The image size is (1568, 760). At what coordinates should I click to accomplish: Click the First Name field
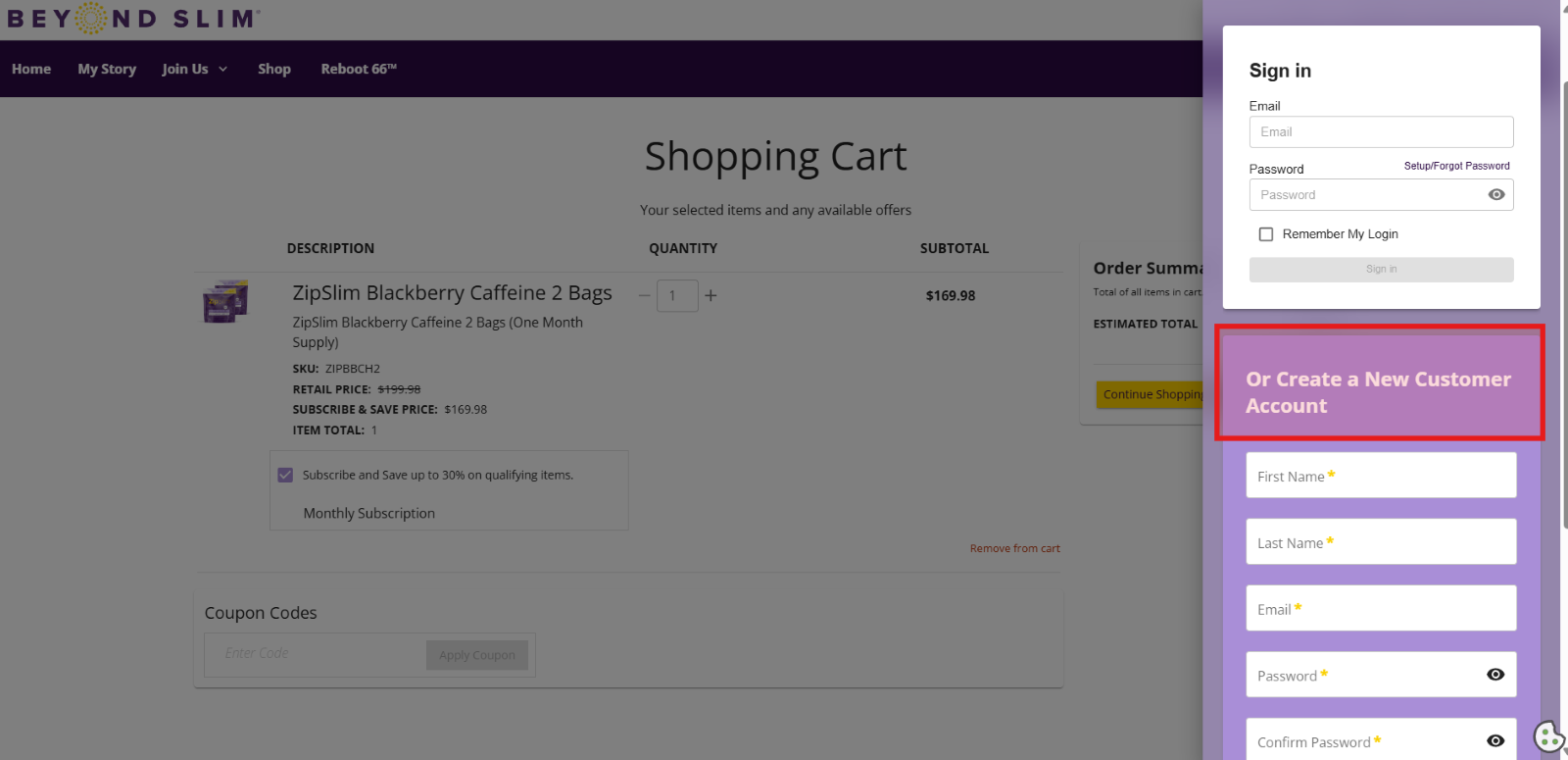pyautogui.click(x=1381, y=476)
